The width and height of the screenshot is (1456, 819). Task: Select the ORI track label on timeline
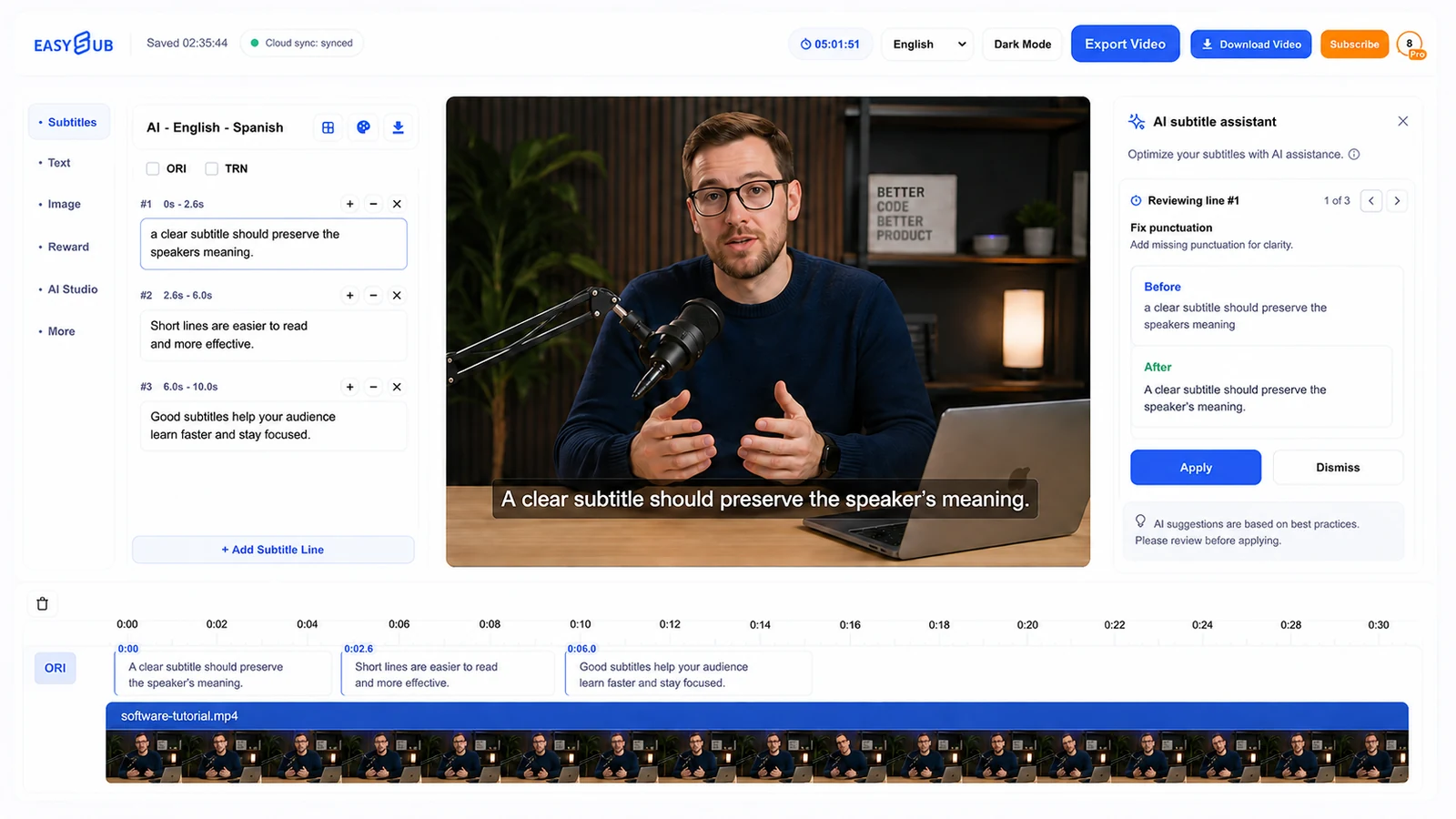click(x=55, y=668)
